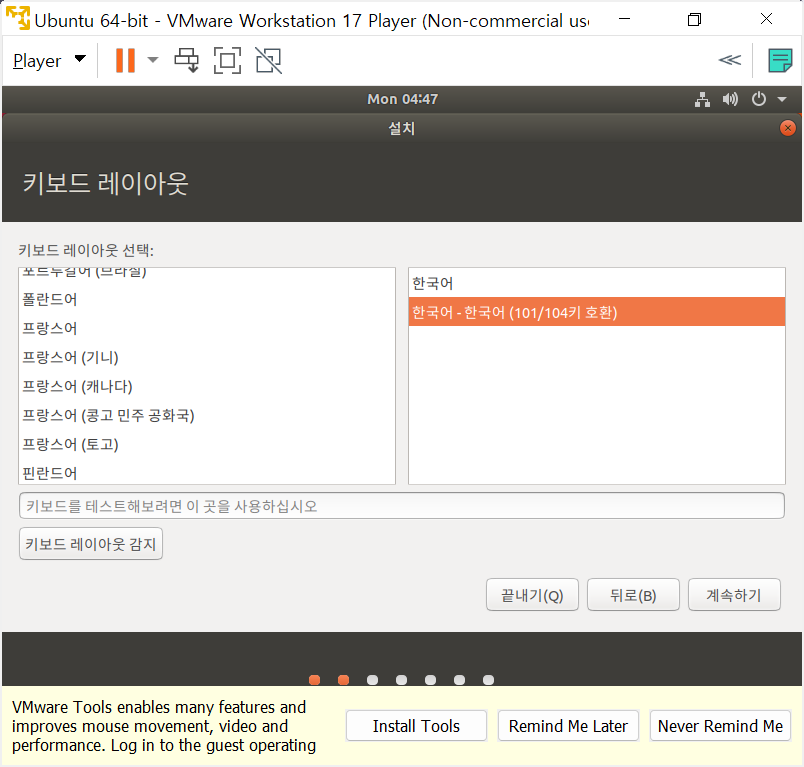Select 프랑스어 (토고) layout
Image resolution: width=804 pixels, height=767 pixels.
coord(207,444)
